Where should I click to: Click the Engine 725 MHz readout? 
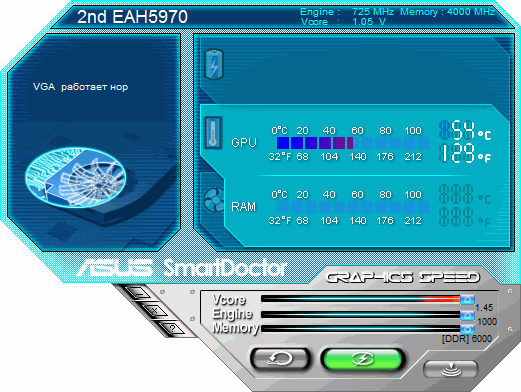(347, 12)
